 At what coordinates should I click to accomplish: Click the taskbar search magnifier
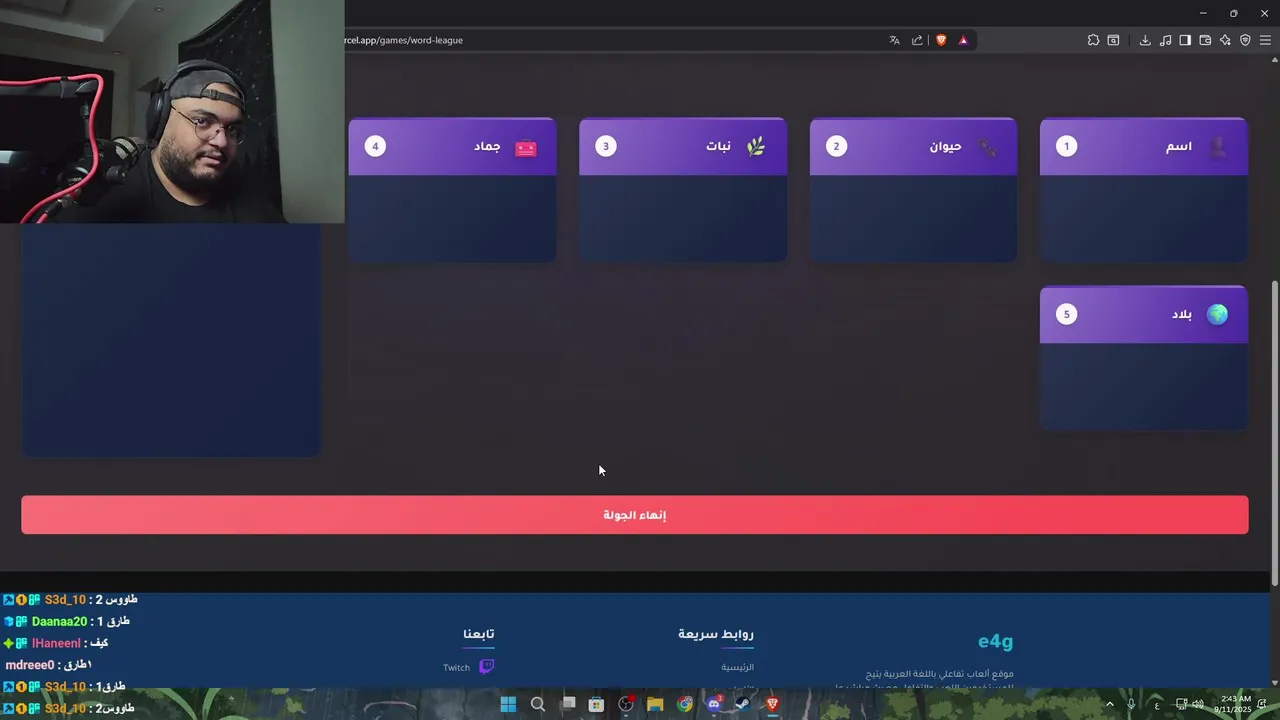tap(538, 704)
